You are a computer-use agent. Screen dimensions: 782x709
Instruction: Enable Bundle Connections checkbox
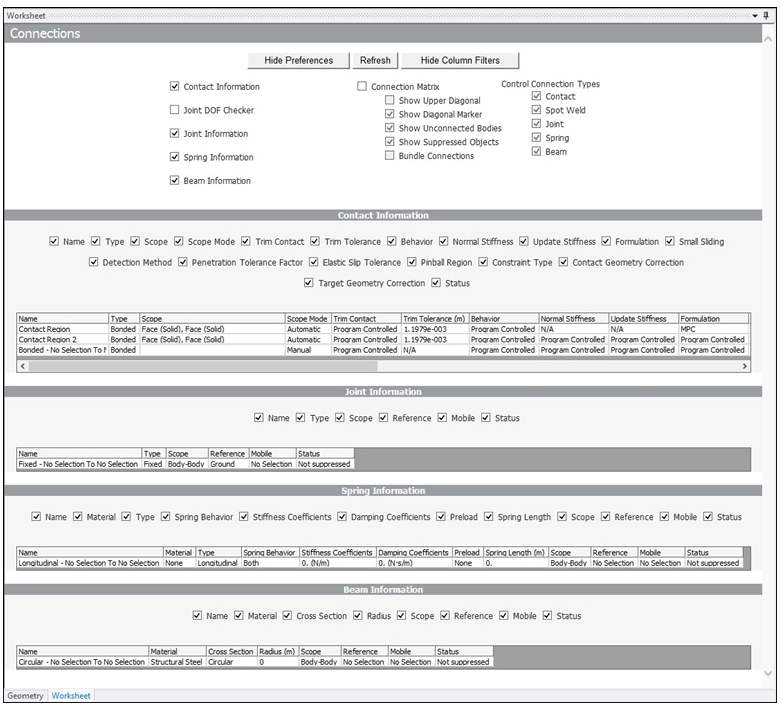390,156
